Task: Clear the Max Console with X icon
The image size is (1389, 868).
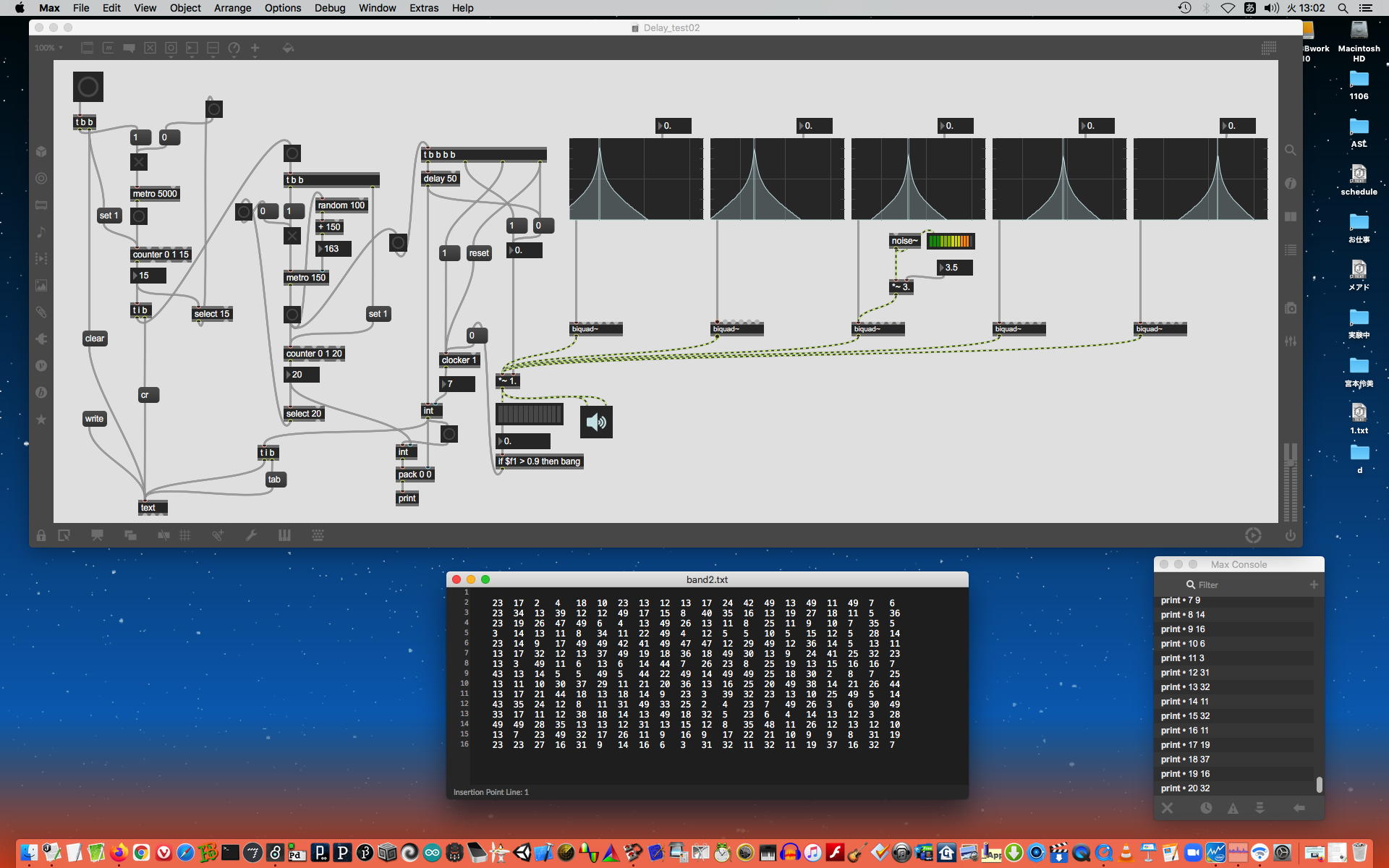Action: pos(1167,808)
